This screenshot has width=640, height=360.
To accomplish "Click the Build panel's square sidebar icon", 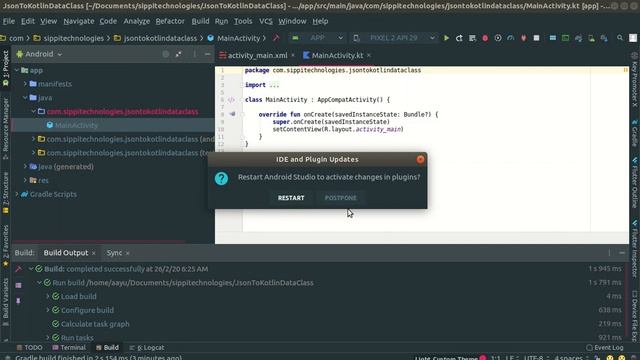I will click(18, 285).
